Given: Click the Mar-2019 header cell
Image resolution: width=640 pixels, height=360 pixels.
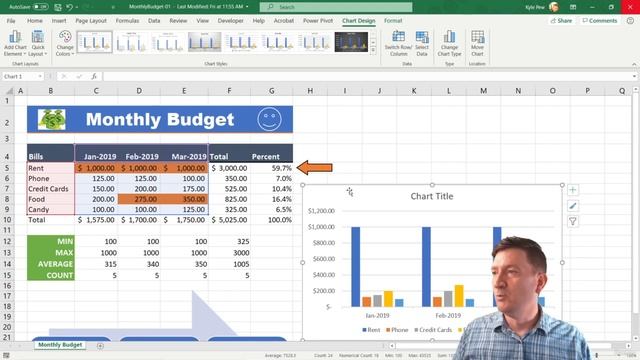Looking at the screenshot, I should 184,153.
